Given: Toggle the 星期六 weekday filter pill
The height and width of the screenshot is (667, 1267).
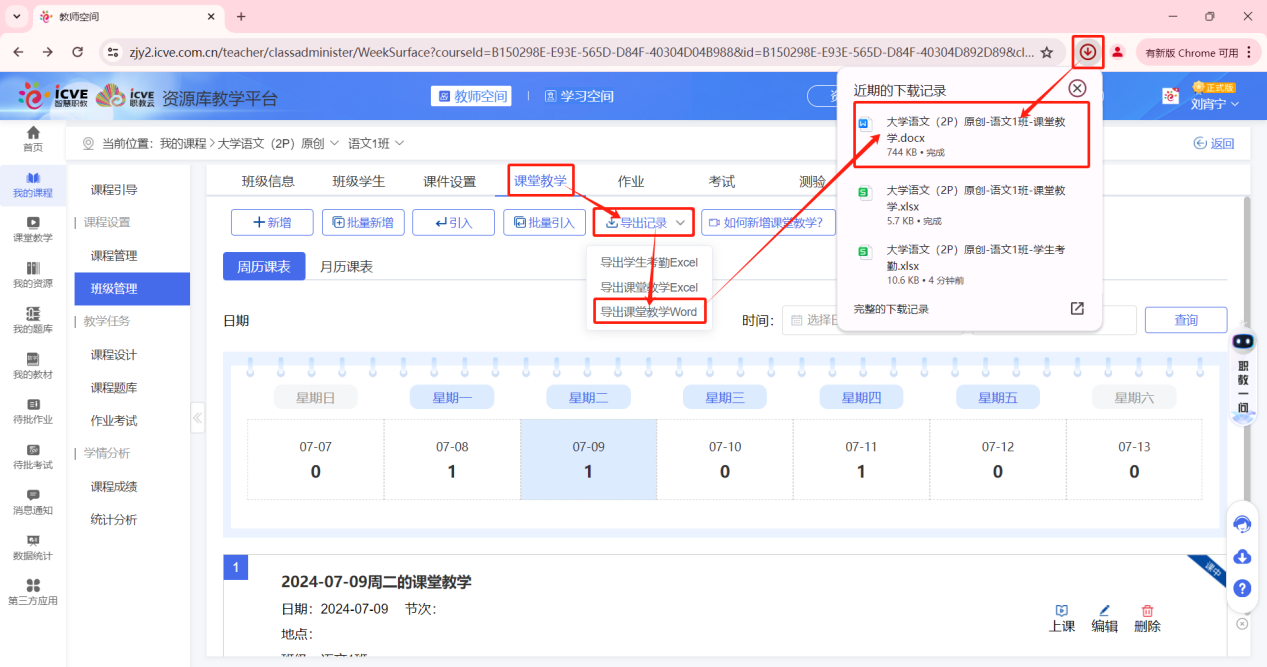Looking at the screenshot, I should pyautogui.click(x=1134, y=396).
